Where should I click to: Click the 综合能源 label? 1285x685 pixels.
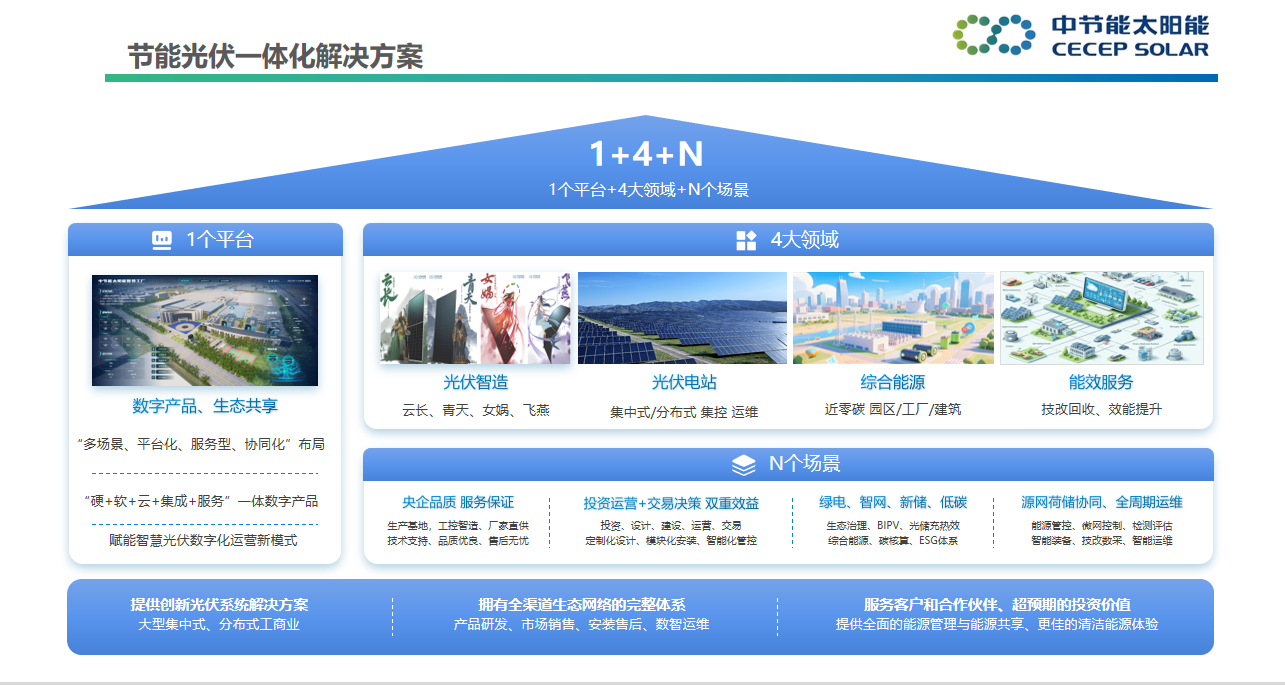pyautogui.click(x=893, y=382)
